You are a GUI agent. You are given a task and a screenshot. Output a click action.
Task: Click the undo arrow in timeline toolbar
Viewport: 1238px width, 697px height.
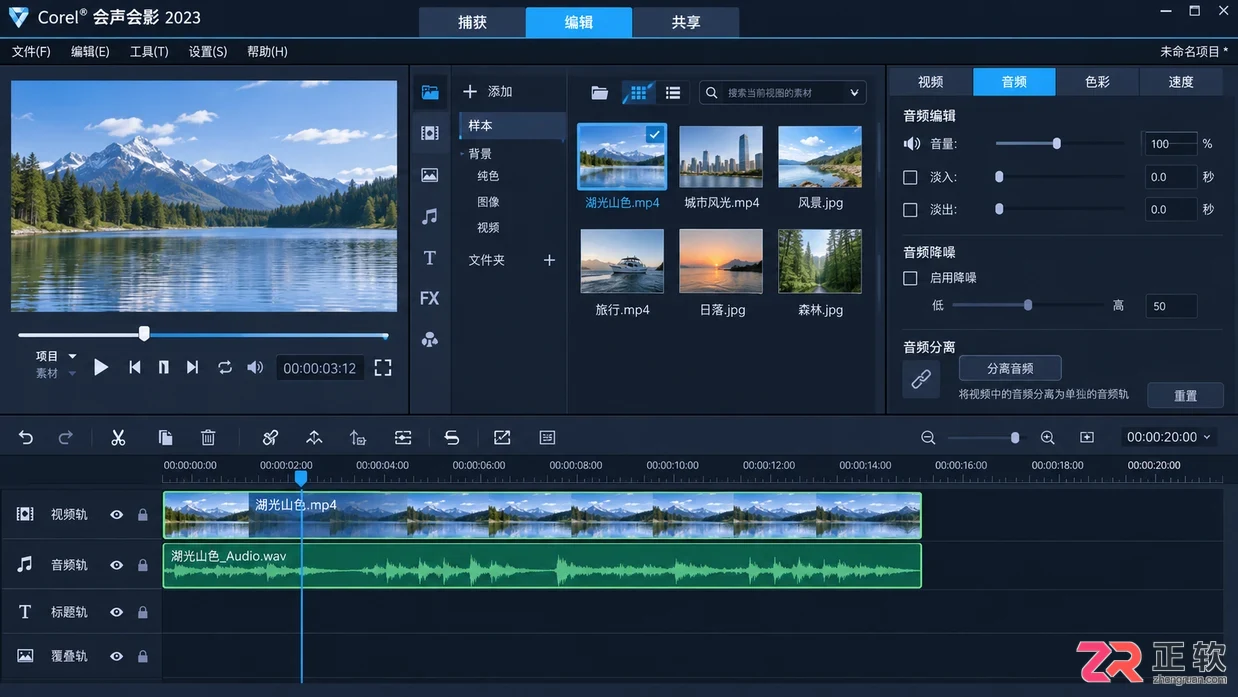(26, 437)
